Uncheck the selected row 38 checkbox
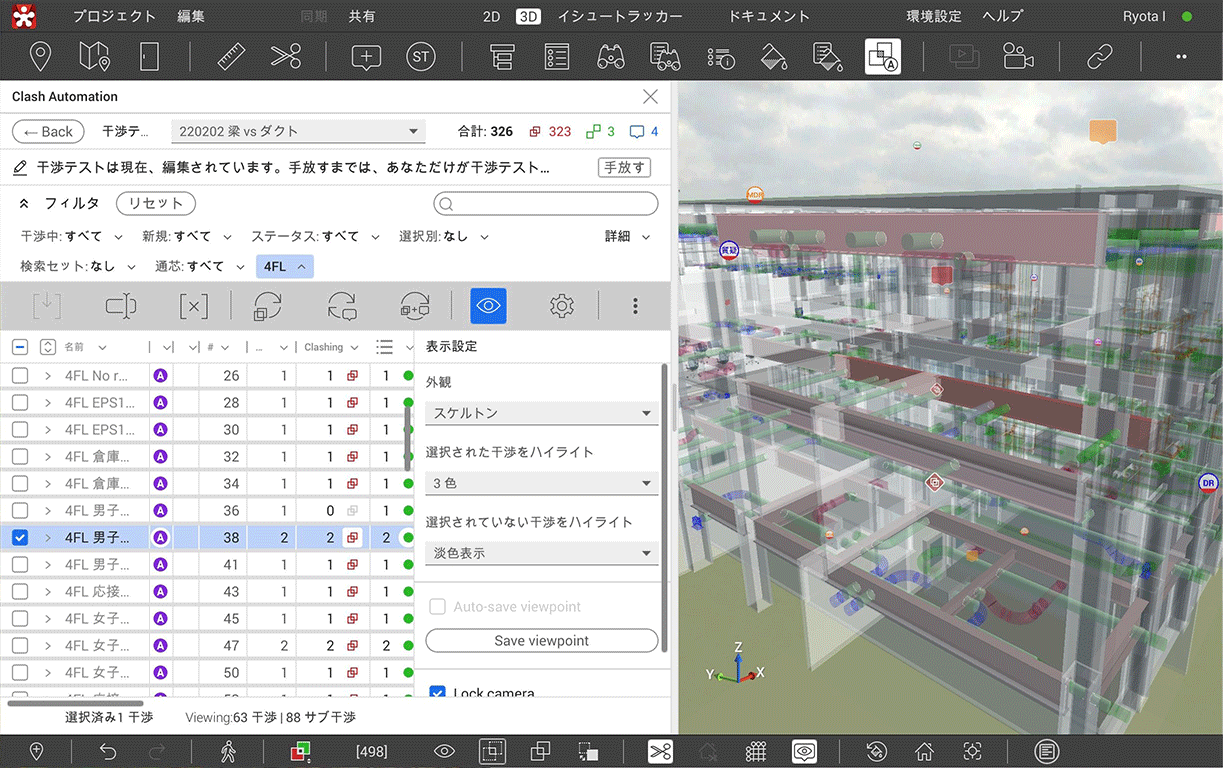The height and width of the screenshot is (768, 1223). 20,537
